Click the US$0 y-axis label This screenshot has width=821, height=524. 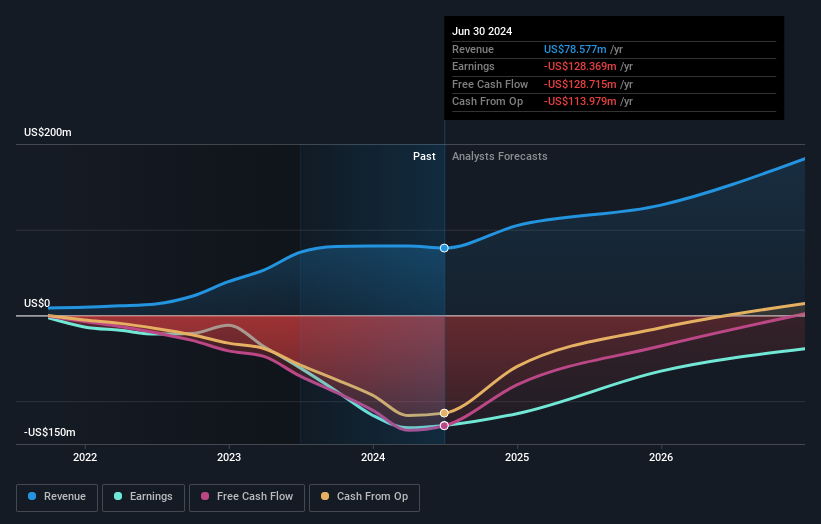point(37,304)
